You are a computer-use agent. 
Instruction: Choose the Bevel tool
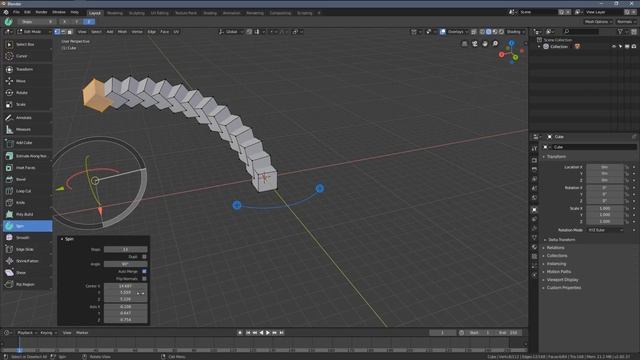27,179
